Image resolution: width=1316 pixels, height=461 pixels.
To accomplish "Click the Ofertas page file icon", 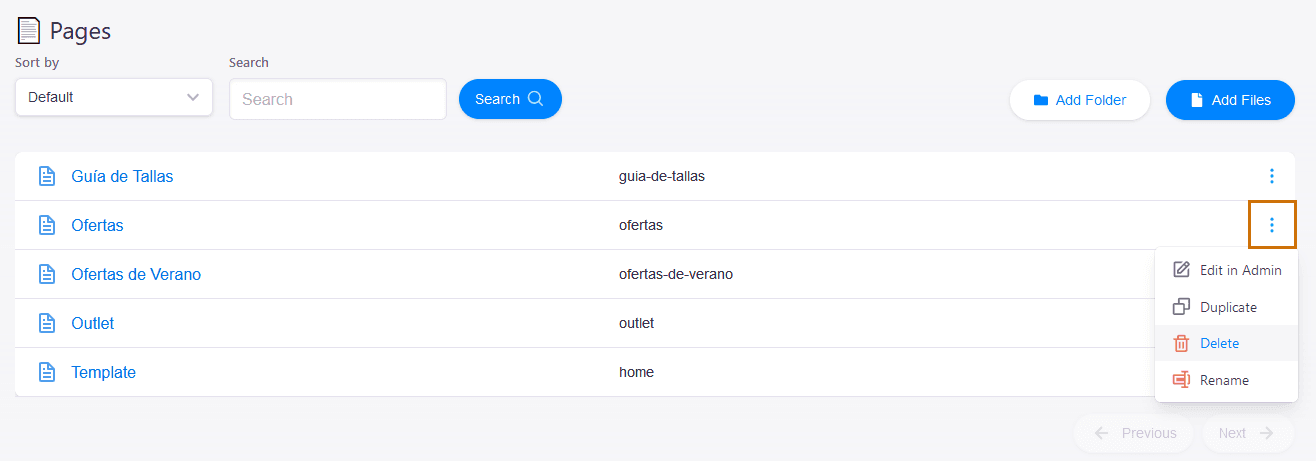I will (x=46, y=225).
